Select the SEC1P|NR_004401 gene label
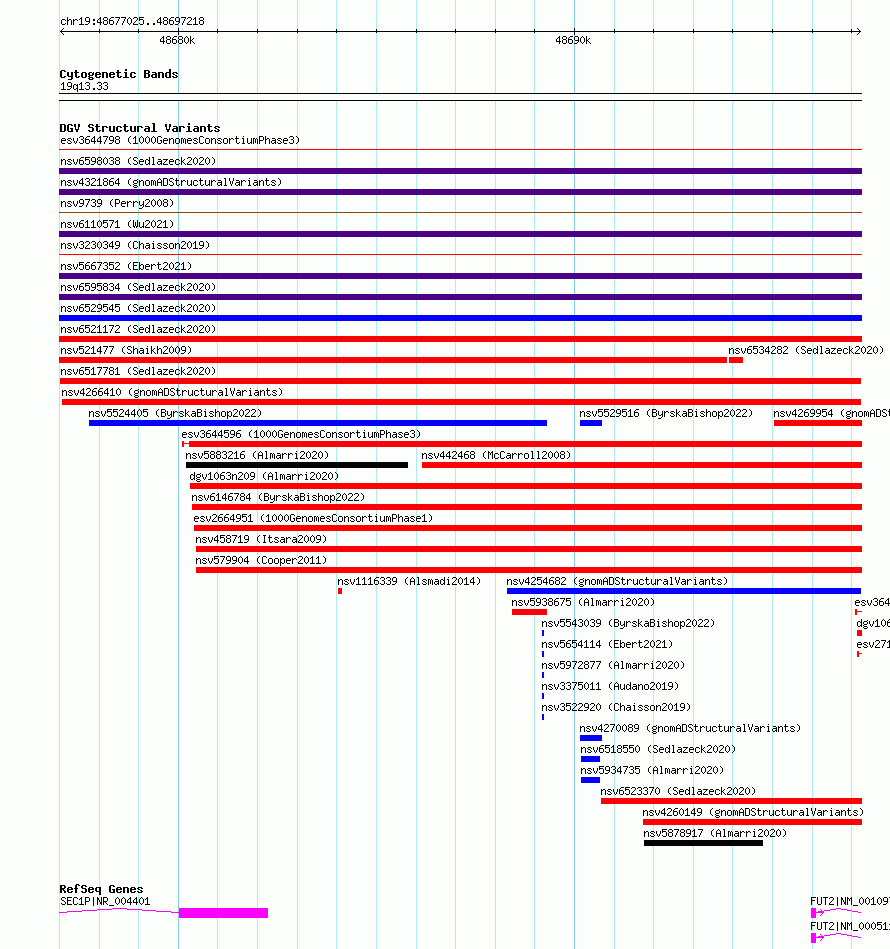Screen dimensions: 890x949 point(105,901)
